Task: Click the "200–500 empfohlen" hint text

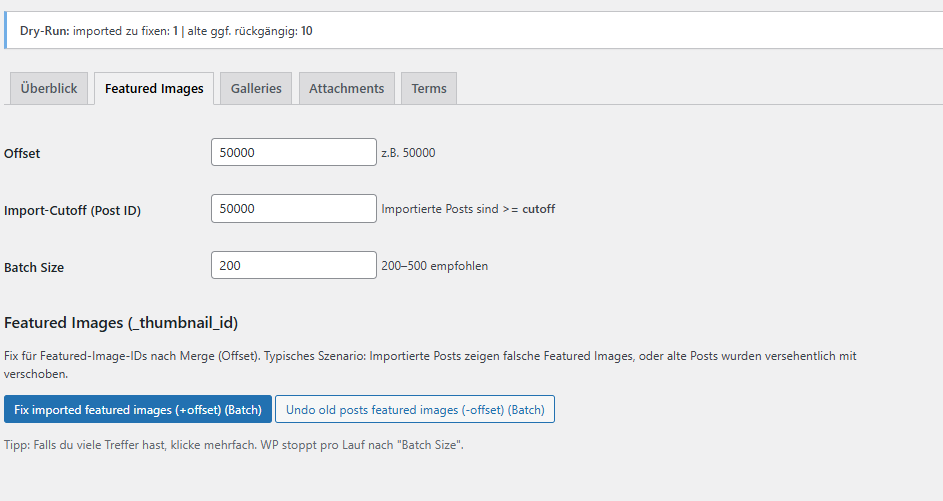Action: [x=434, y=266]
